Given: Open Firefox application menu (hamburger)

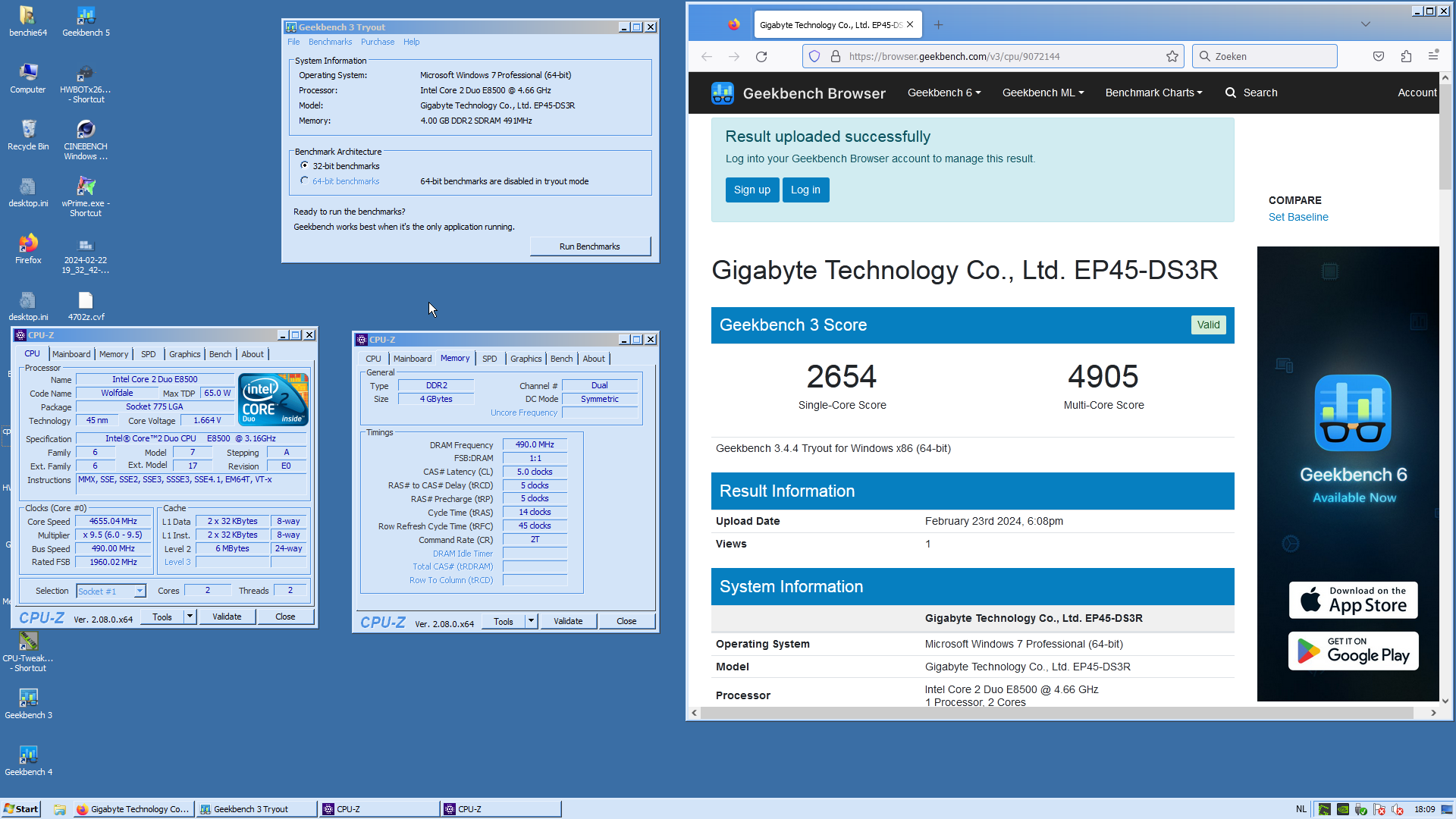Looking at the screenshot, I should 1433,56.
